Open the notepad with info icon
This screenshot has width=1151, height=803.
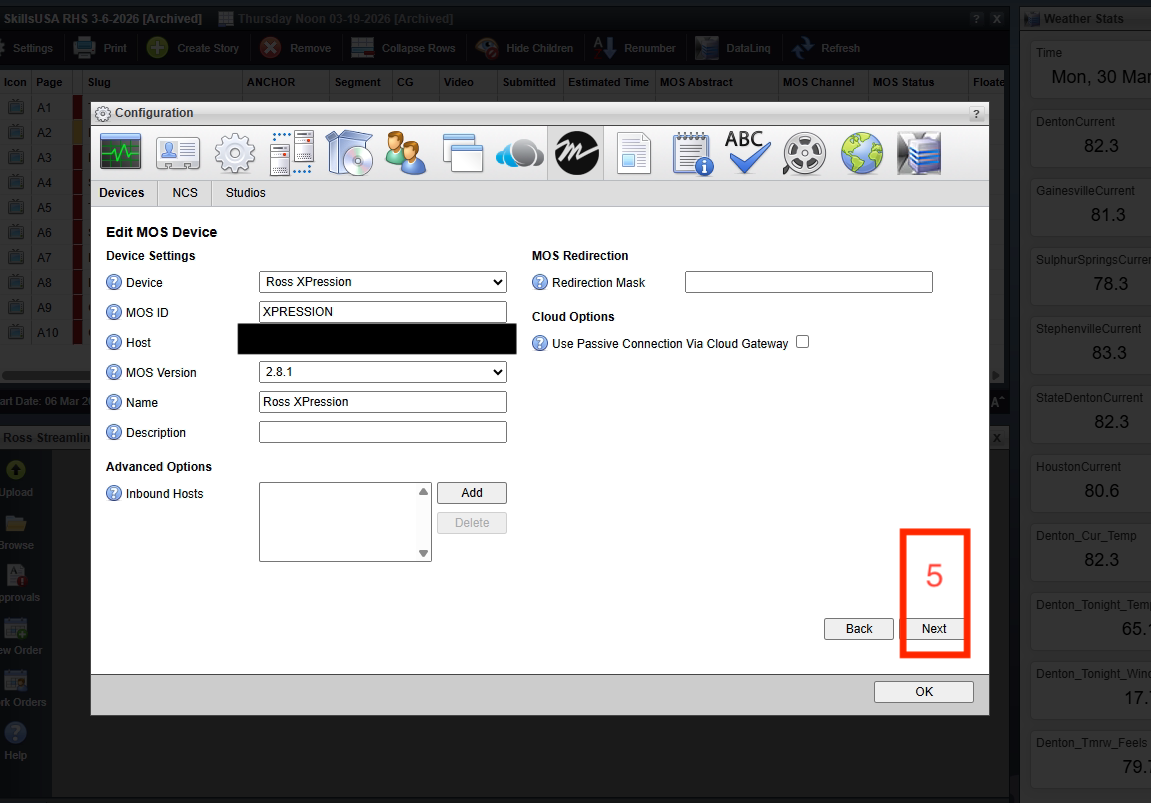click(x=692, y=153)
